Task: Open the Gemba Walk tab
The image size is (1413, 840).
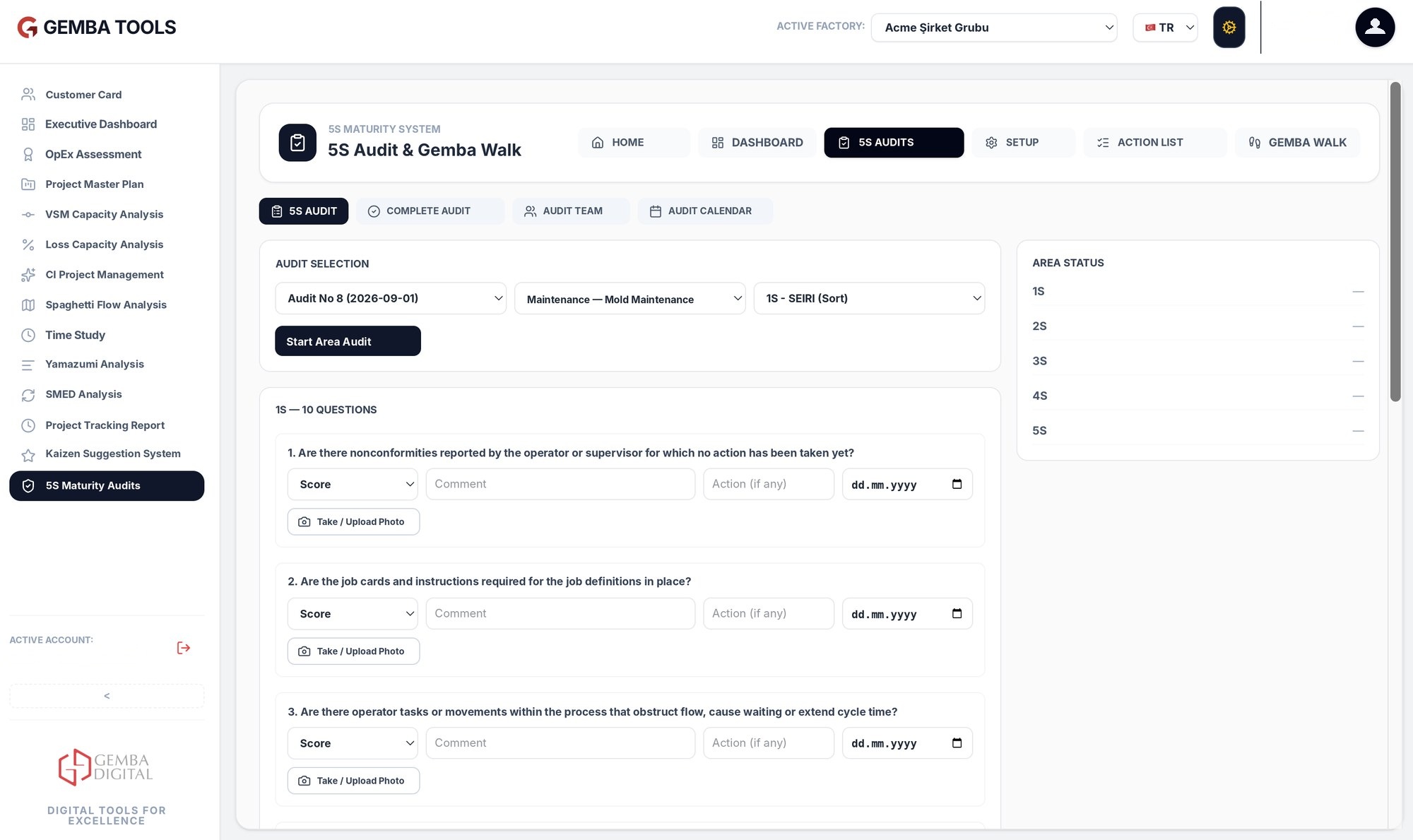Action: click(1297, 143)
